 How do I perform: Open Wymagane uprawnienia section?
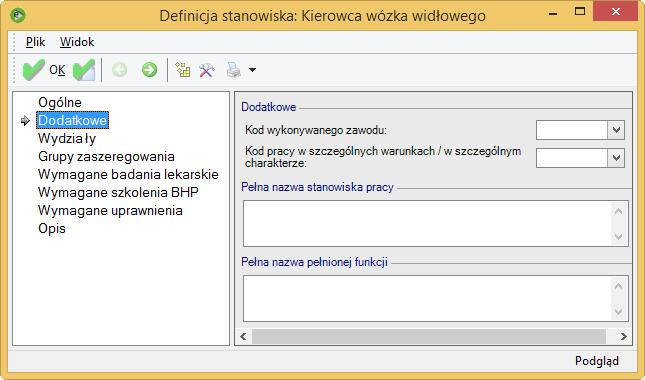(110, 211)
